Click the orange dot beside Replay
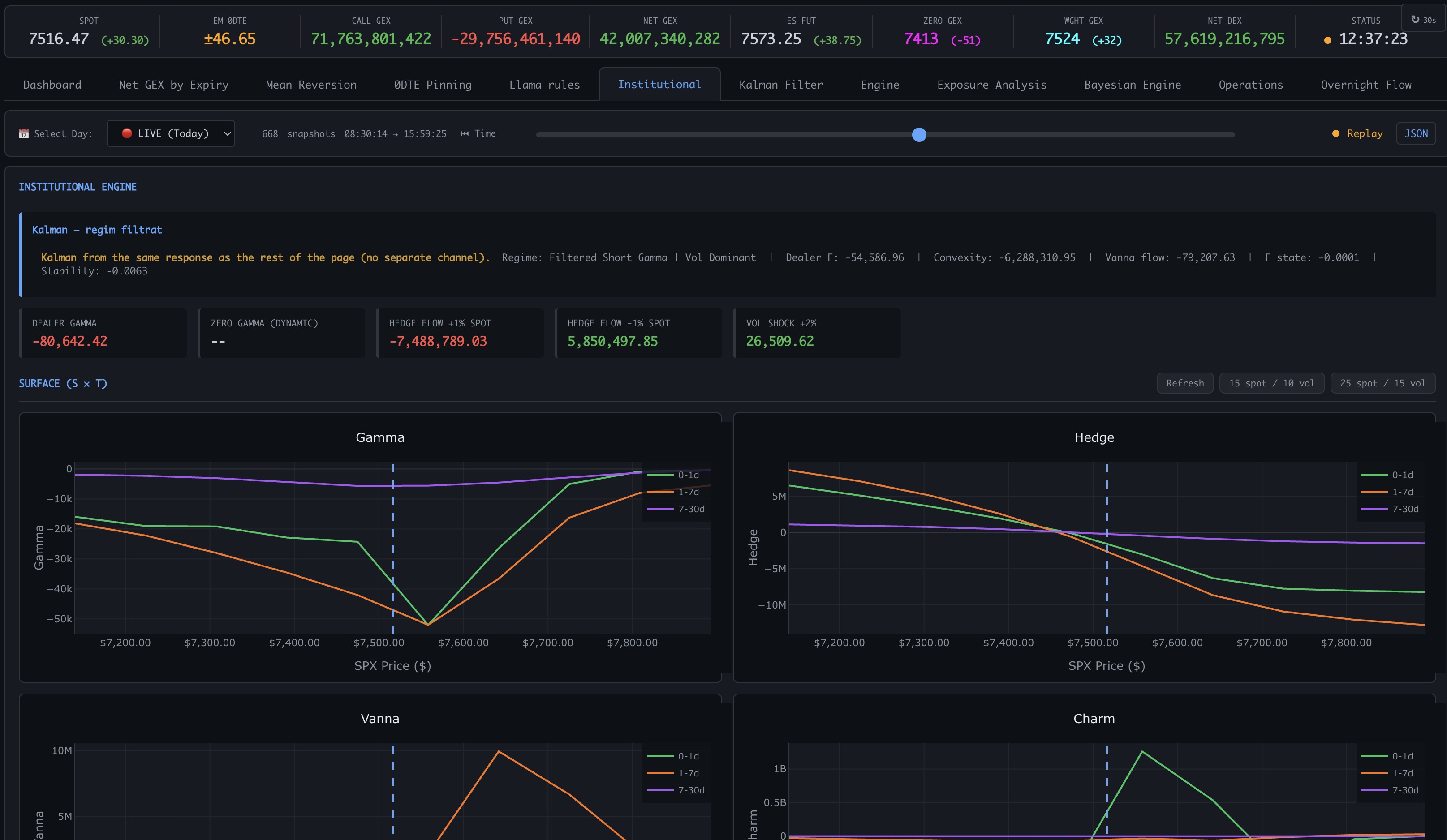 pyautogui.click(x=1335, y=134)
